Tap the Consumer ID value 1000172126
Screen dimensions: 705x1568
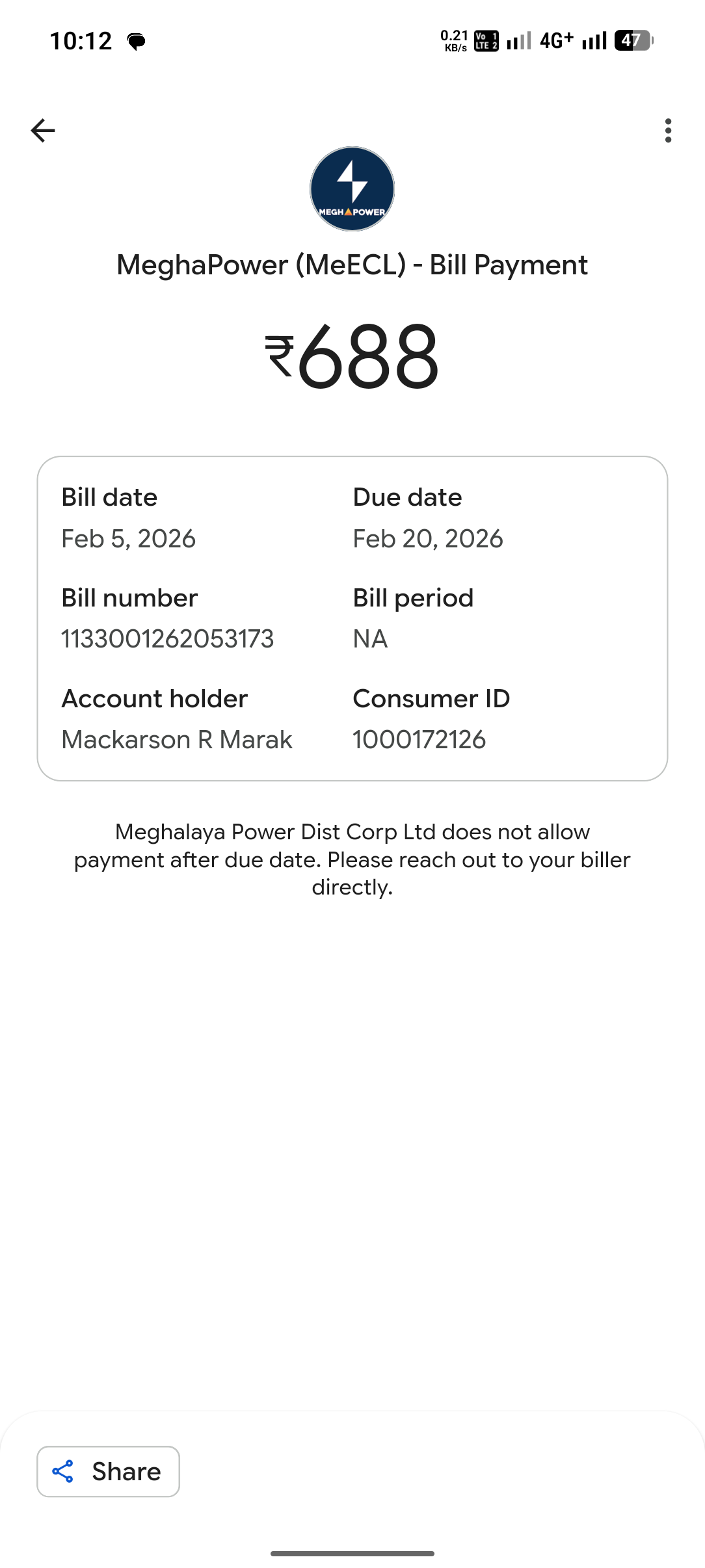coord(419,740)
